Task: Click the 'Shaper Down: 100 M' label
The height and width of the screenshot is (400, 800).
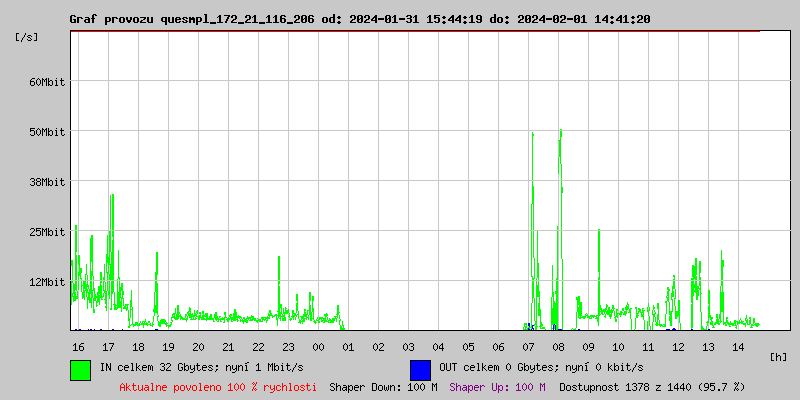Action: coord(383,387)
